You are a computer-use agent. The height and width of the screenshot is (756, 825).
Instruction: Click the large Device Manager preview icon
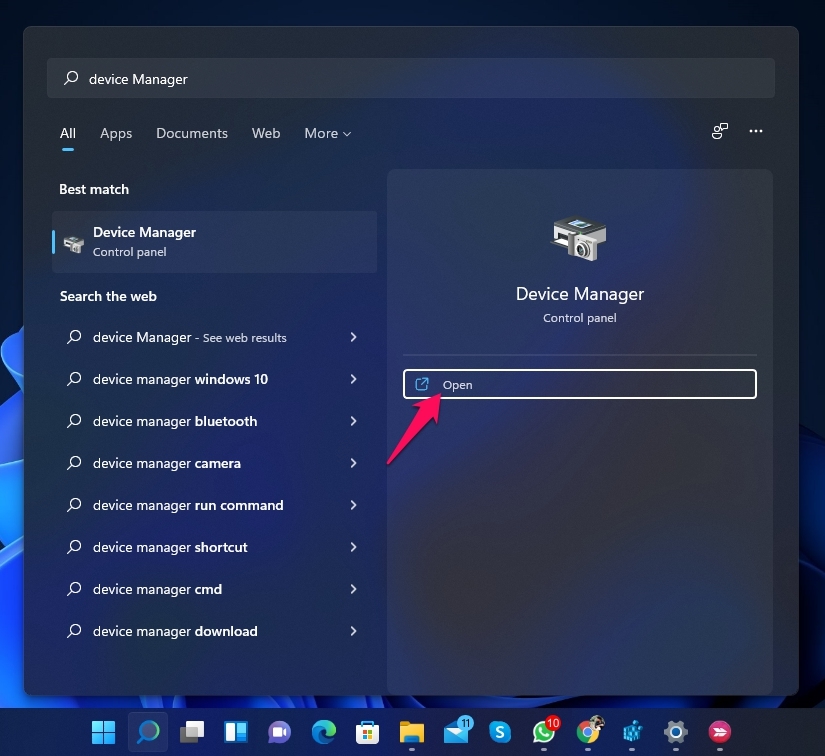pyautogui.click(x=580, y=239)
